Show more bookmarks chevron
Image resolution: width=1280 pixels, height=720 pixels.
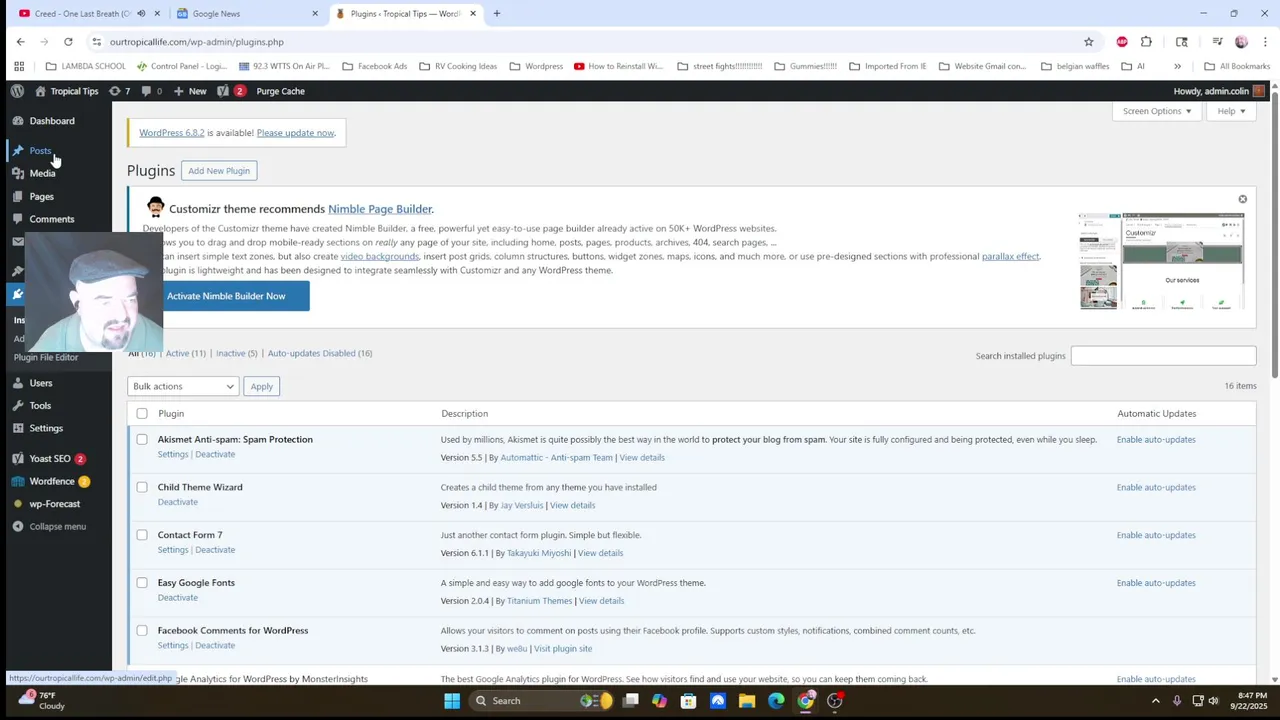(1177, 66)
